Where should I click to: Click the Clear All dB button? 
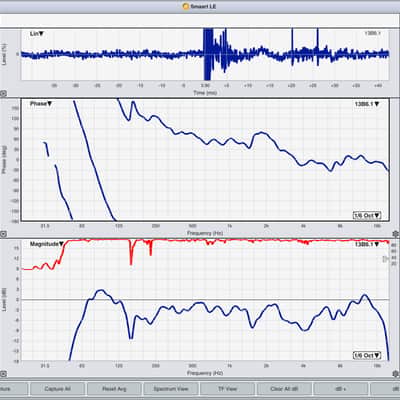pos(284,389)
